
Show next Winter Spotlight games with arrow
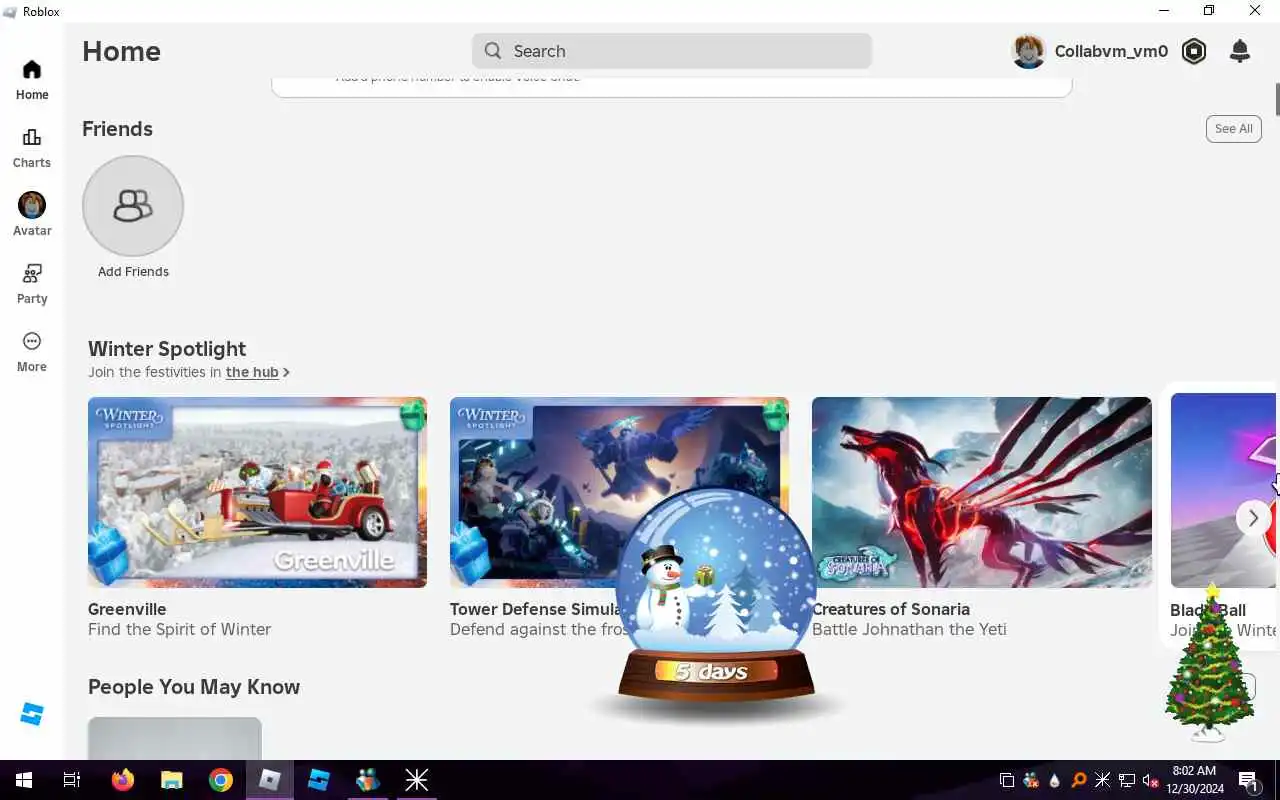tap(1253, 517)
